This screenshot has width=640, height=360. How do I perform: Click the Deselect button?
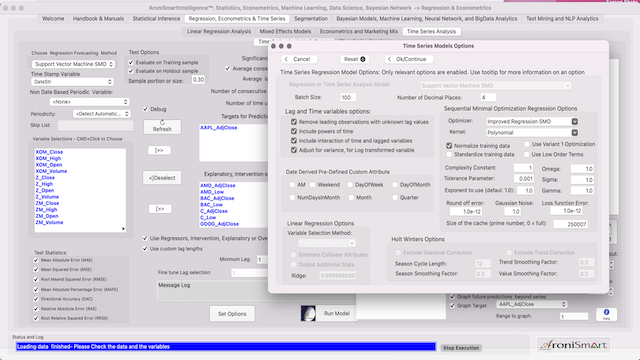(162, 178)
